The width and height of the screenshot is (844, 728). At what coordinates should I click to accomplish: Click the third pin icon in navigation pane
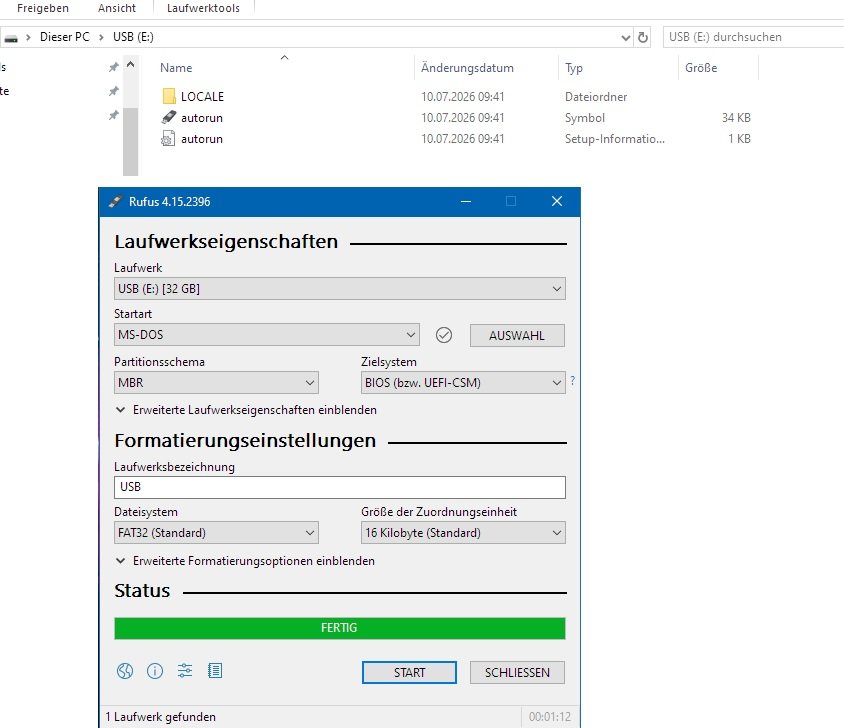tap(114, 115)
